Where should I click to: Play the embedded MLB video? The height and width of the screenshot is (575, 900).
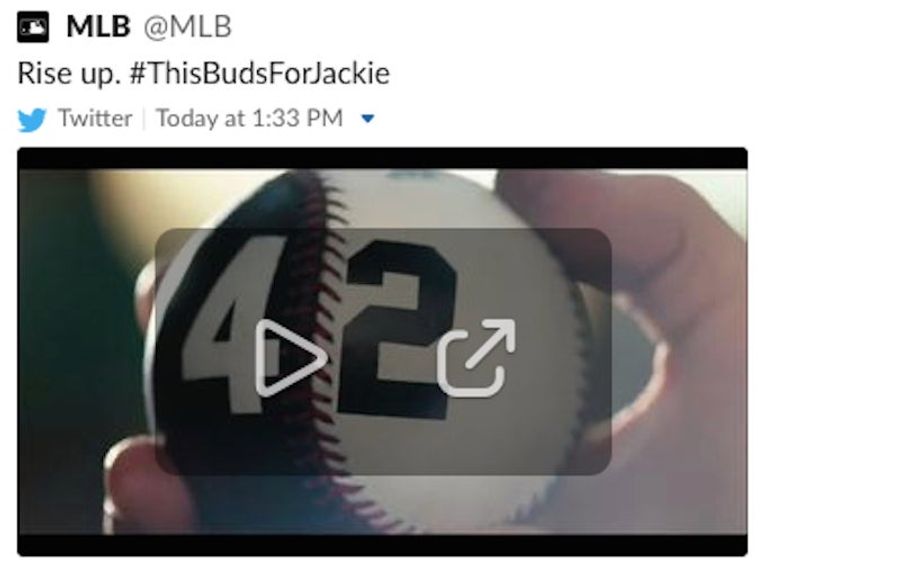[291, 358]
